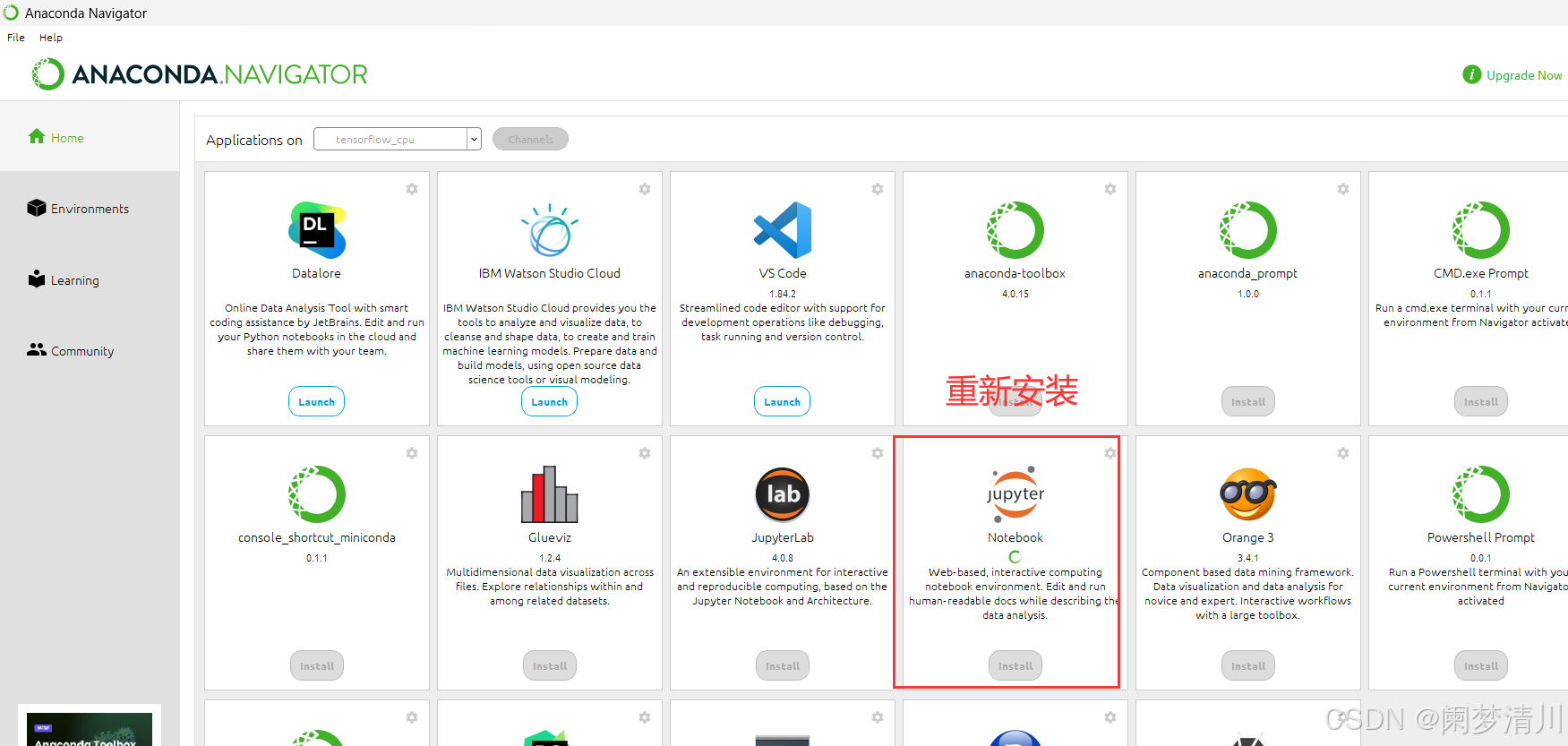Install JupyterLab

pos(783,666)
